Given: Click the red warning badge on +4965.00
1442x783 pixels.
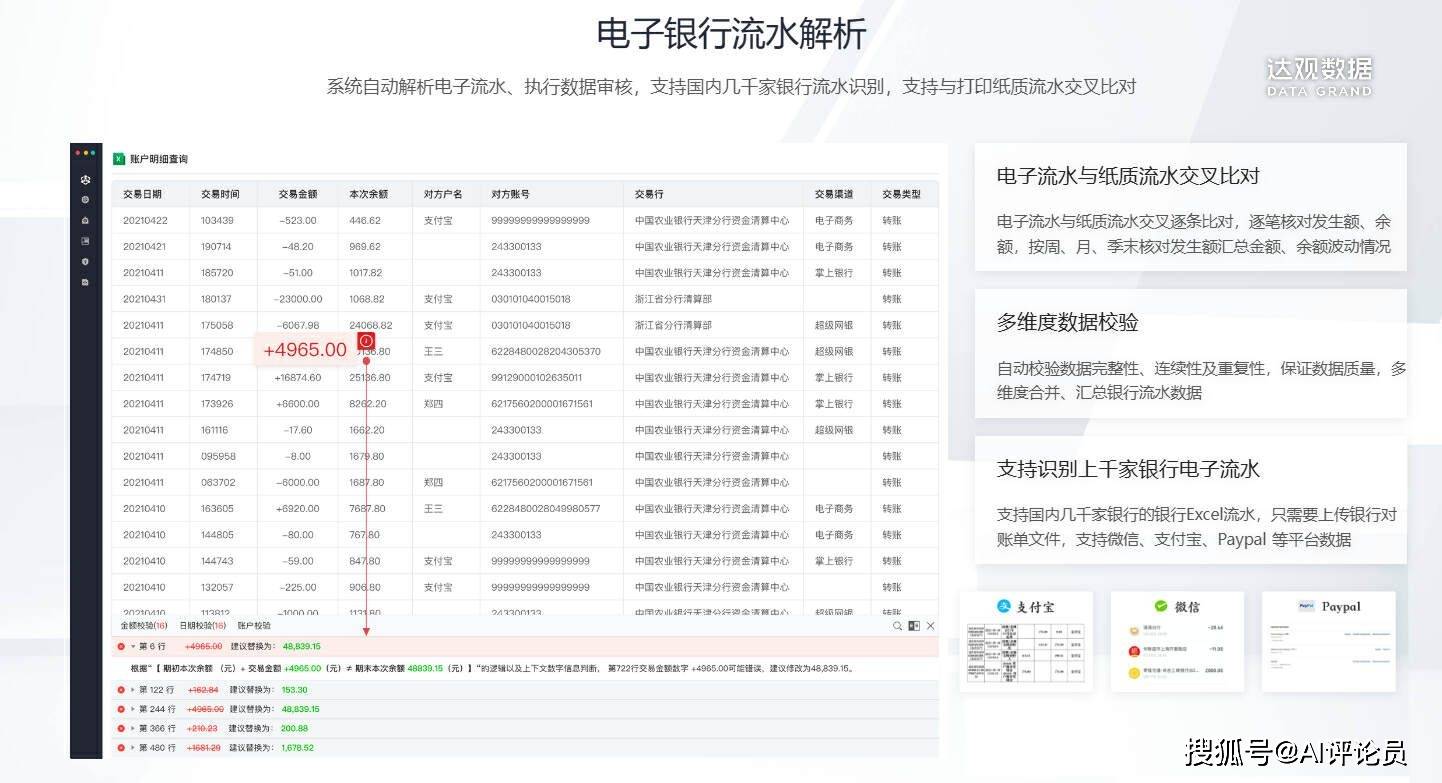Looking at the screenshot, I should click(366, 341).
